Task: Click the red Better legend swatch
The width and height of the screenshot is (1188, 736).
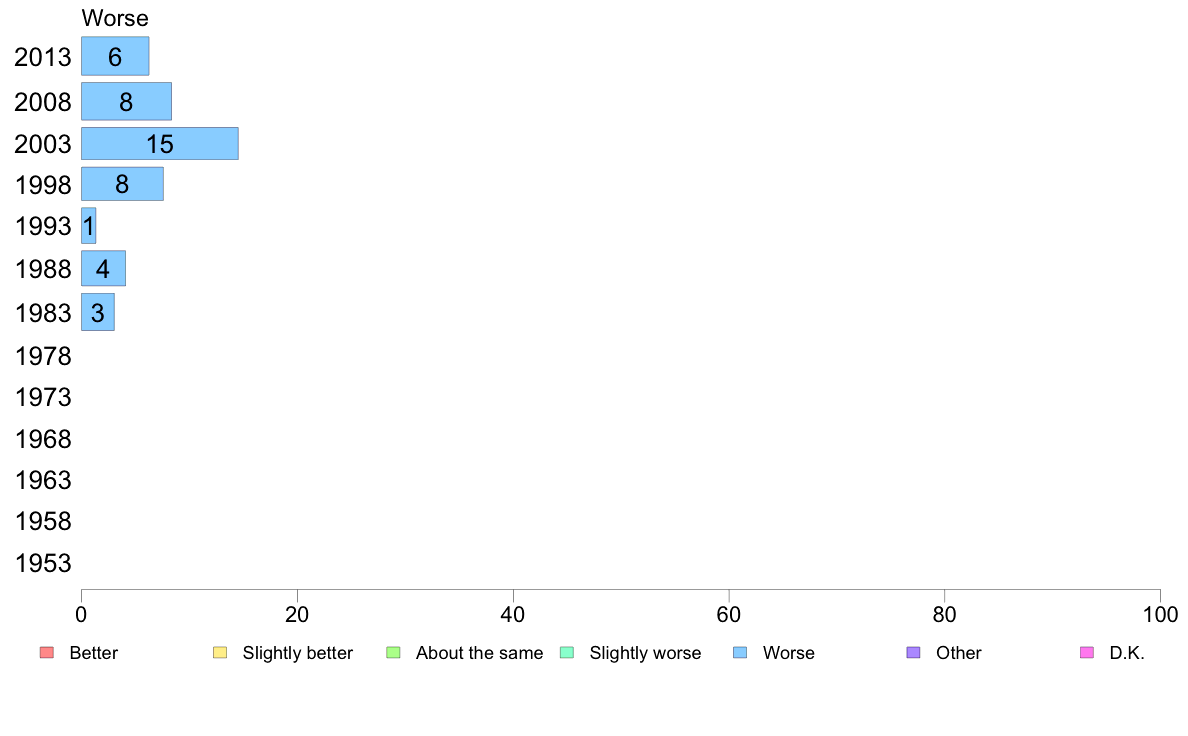Action: [x=47, y=653]
